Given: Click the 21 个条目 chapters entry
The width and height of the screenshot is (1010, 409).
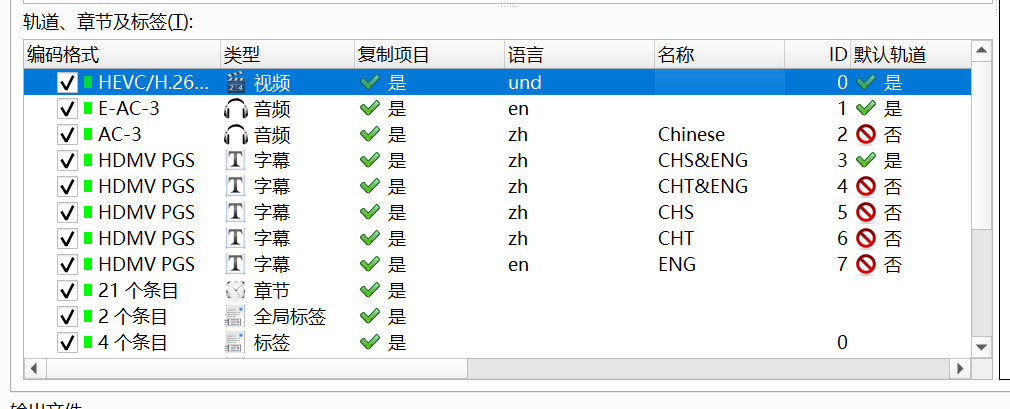Looking at the screenshot, I should point(138,290).
